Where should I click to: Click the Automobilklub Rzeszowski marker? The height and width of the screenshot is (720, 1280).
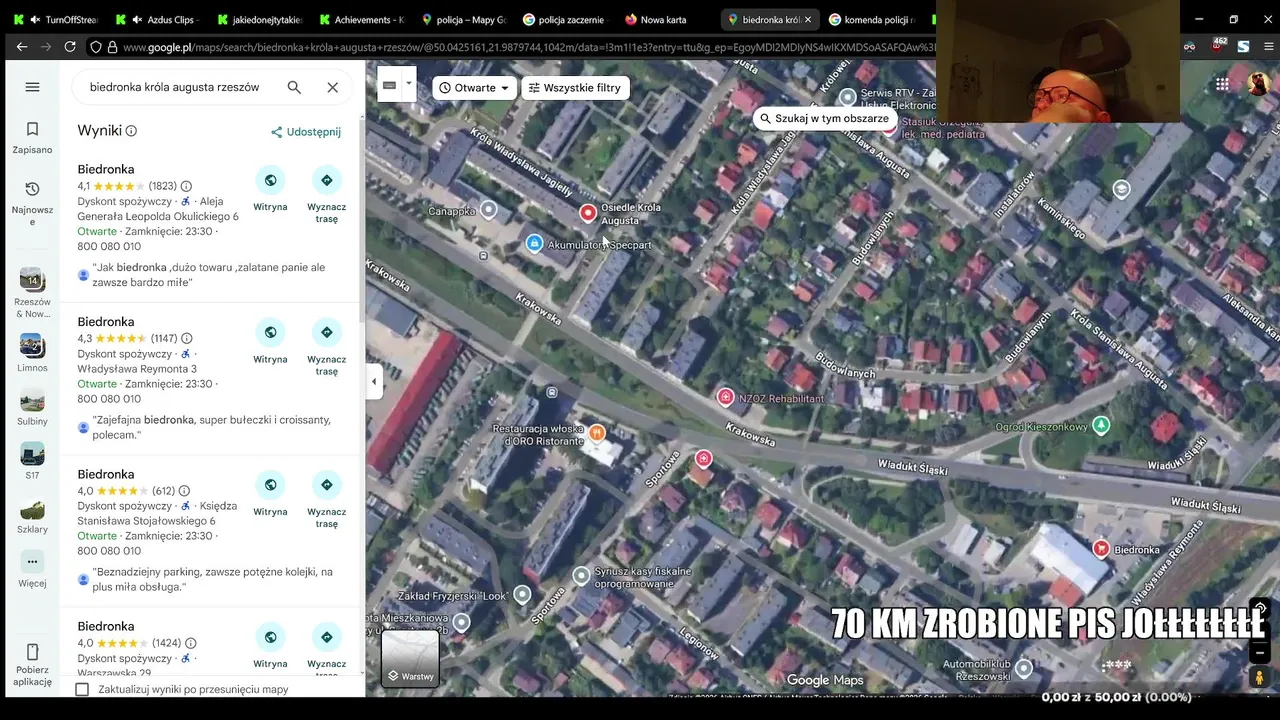click(1023, 667)
